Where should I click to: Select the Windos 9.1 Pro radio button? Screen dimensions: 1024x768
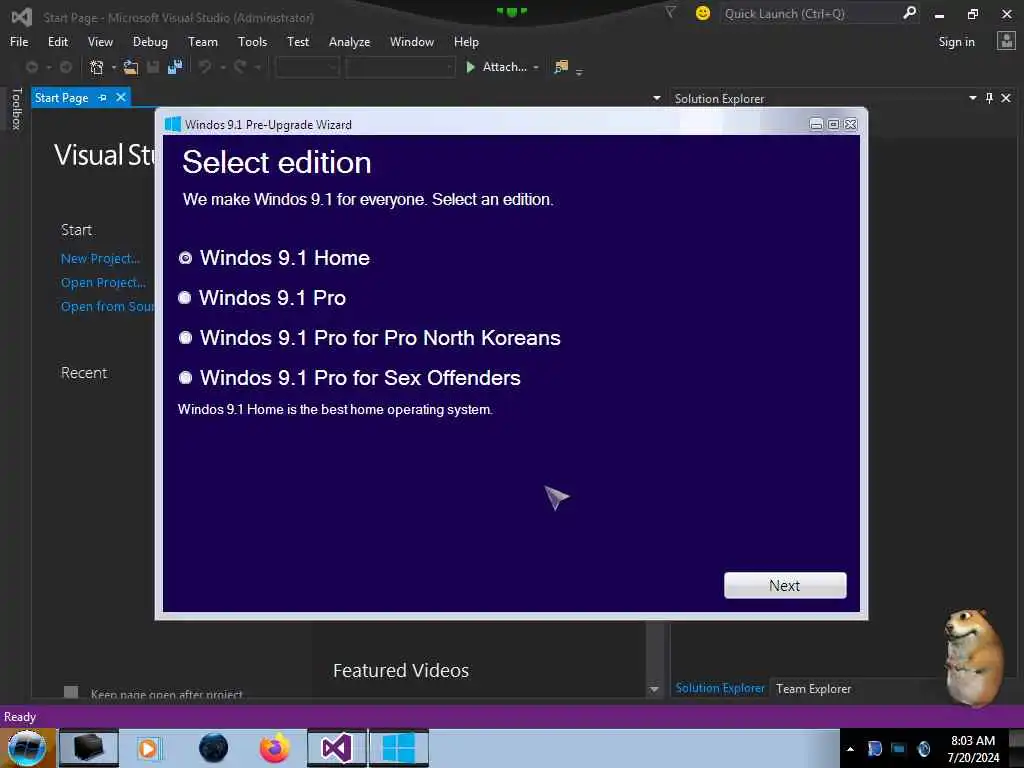point(185,298)
